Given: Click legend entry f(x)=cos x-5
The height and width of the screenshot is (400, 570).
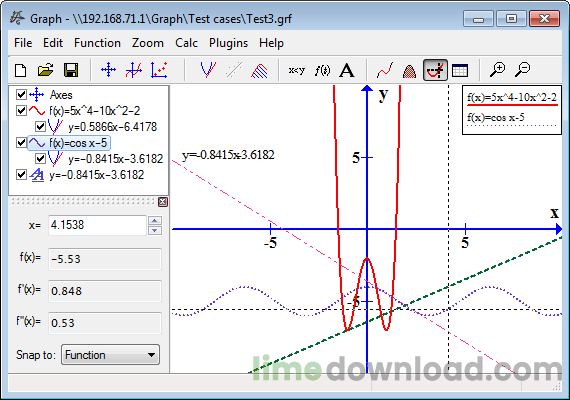Looking at the screenshot, I should (496, 117).
